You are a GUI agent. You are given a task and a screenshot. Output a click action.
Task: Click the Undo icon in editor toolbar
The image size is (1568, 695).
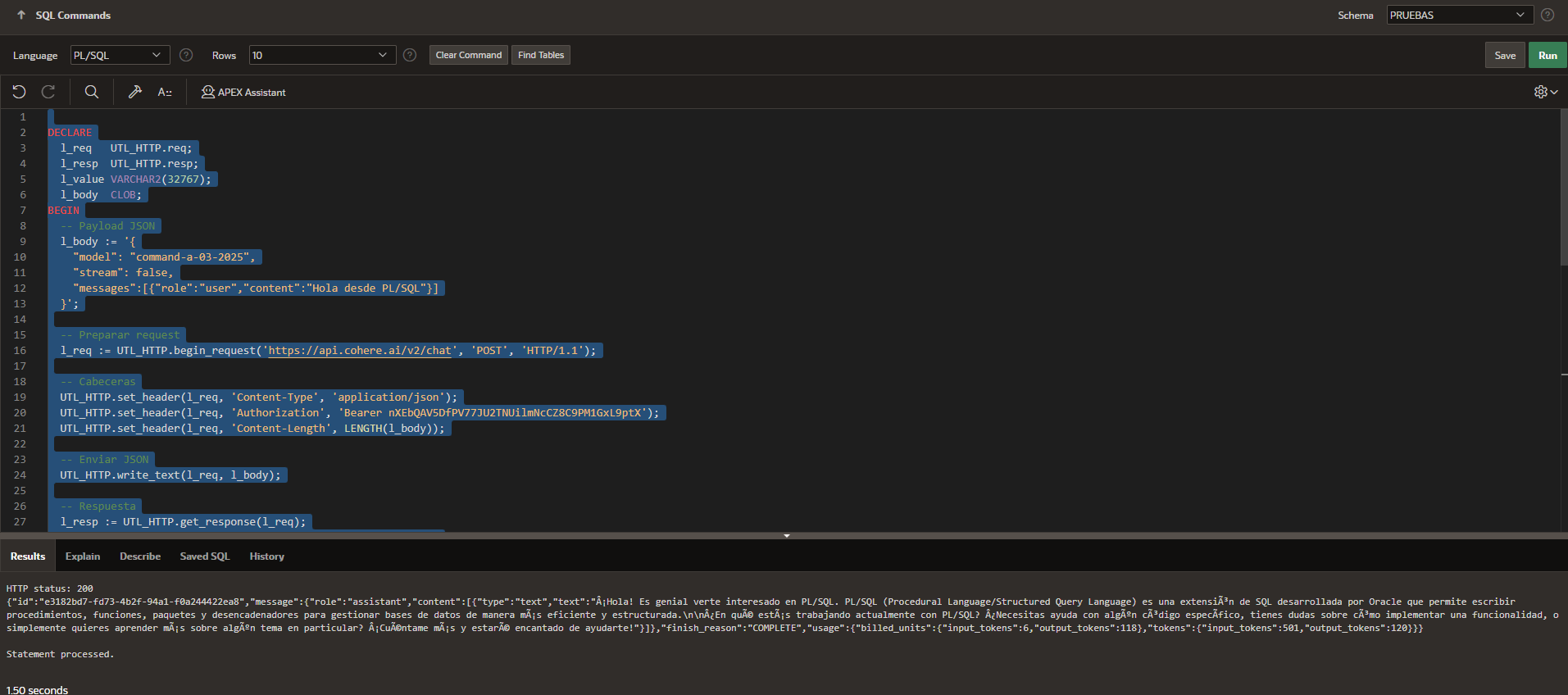coord(19,92)
